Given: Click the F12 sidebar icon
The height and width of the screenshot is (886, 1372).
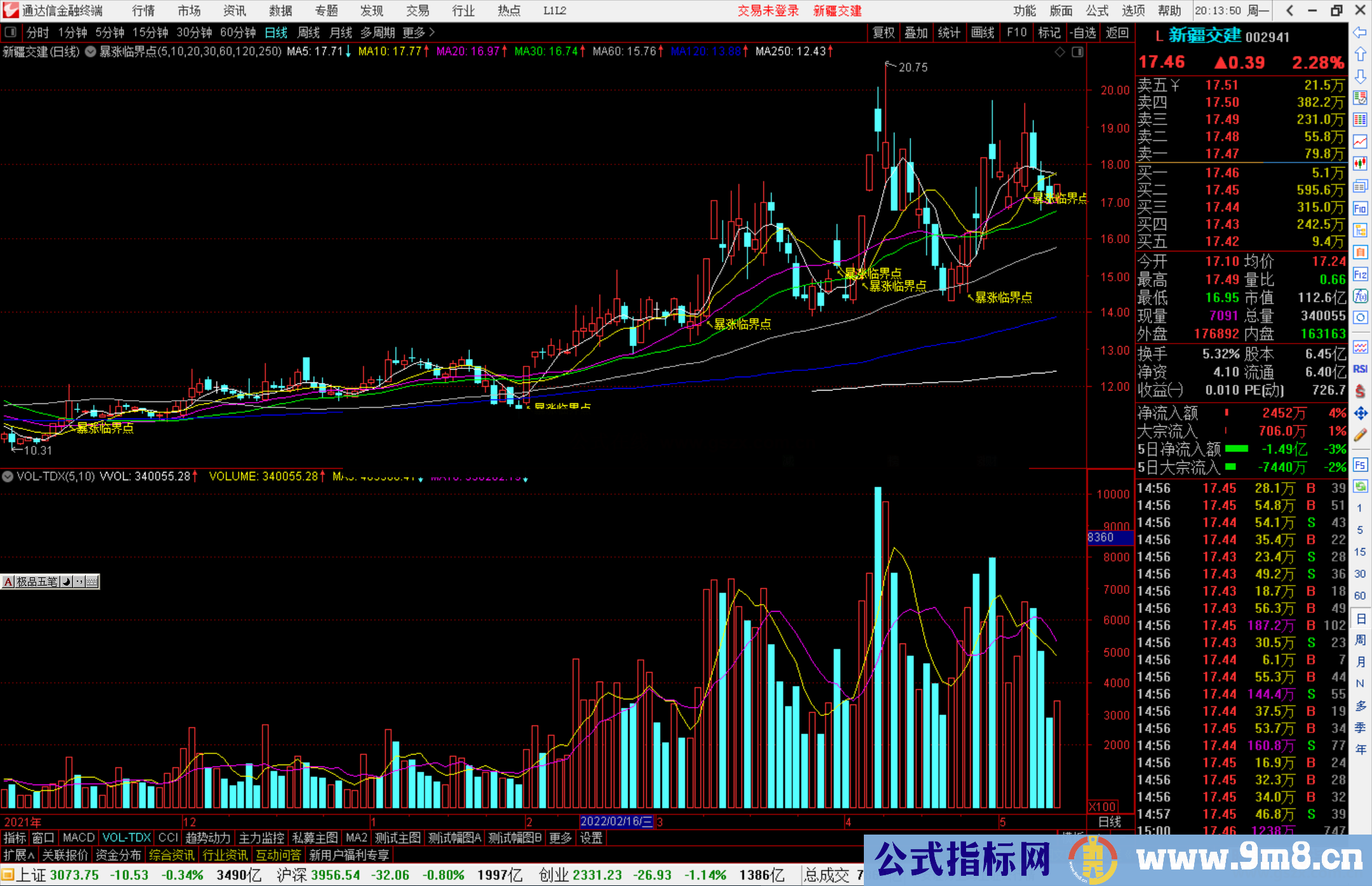Looking at the screenshot, I should 1360,274.
